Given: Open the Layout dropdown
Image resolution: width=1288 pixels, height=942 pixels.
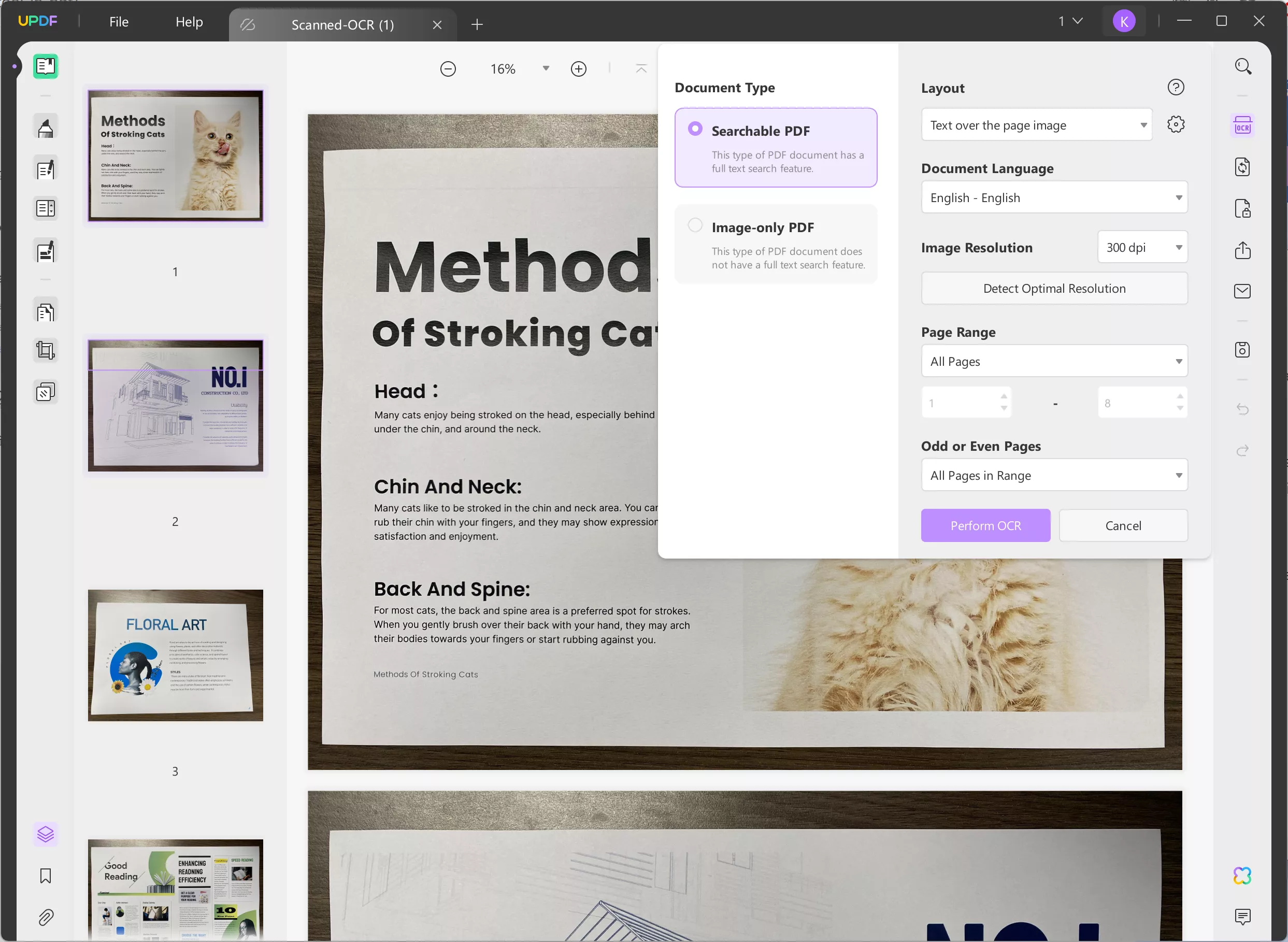Looking at the screenshot, I should click(x=1037, y=125).
